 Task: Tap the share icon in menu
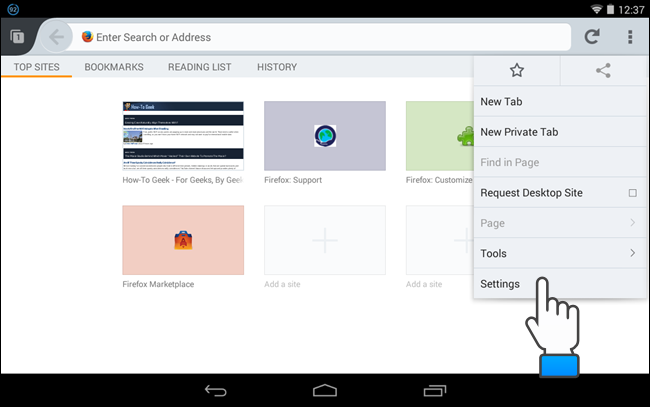tap(603, 70)
